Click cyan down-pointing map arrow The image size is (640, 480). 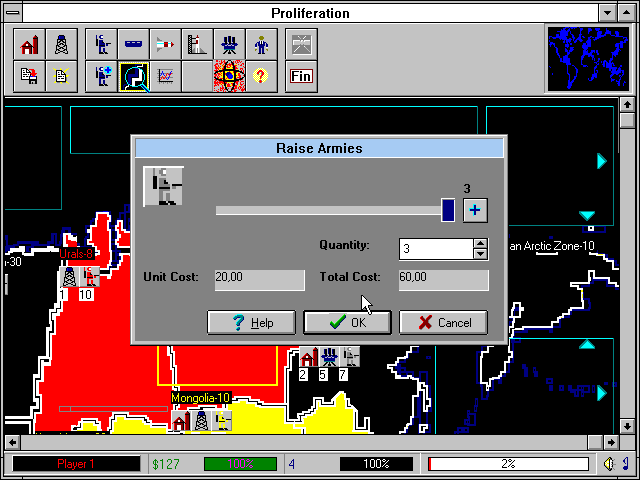point(587,216)
